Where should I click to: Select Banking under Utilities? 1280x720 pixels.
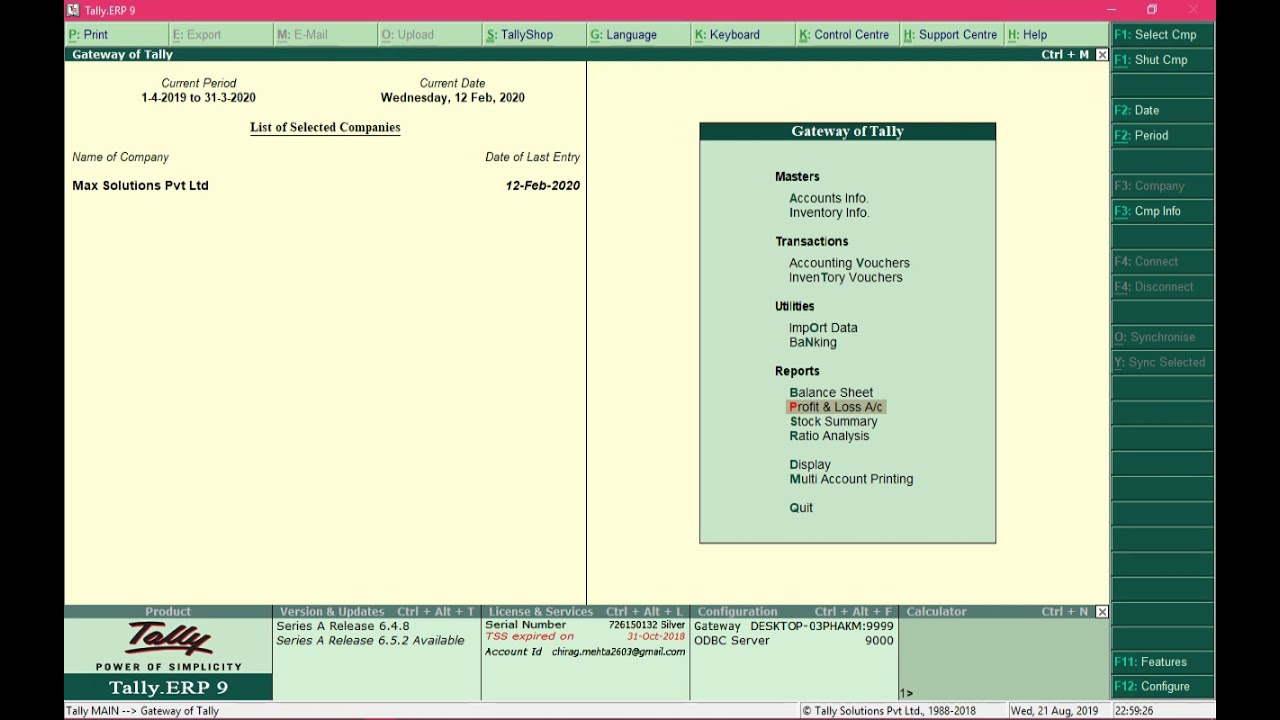(813, 342)
